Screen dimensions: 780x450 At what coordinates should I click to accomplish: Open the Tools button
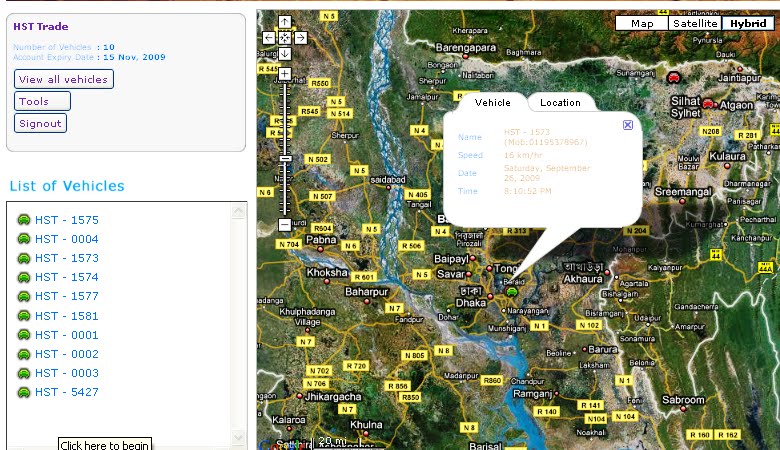coord(42,101)
